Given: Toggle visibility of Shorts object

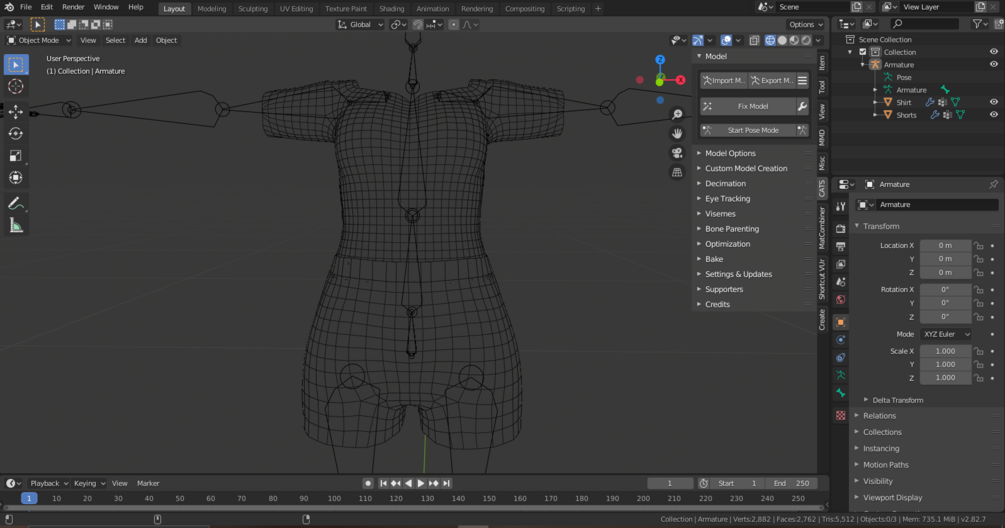Looking at the screenshot, I should tap(993, 115).
